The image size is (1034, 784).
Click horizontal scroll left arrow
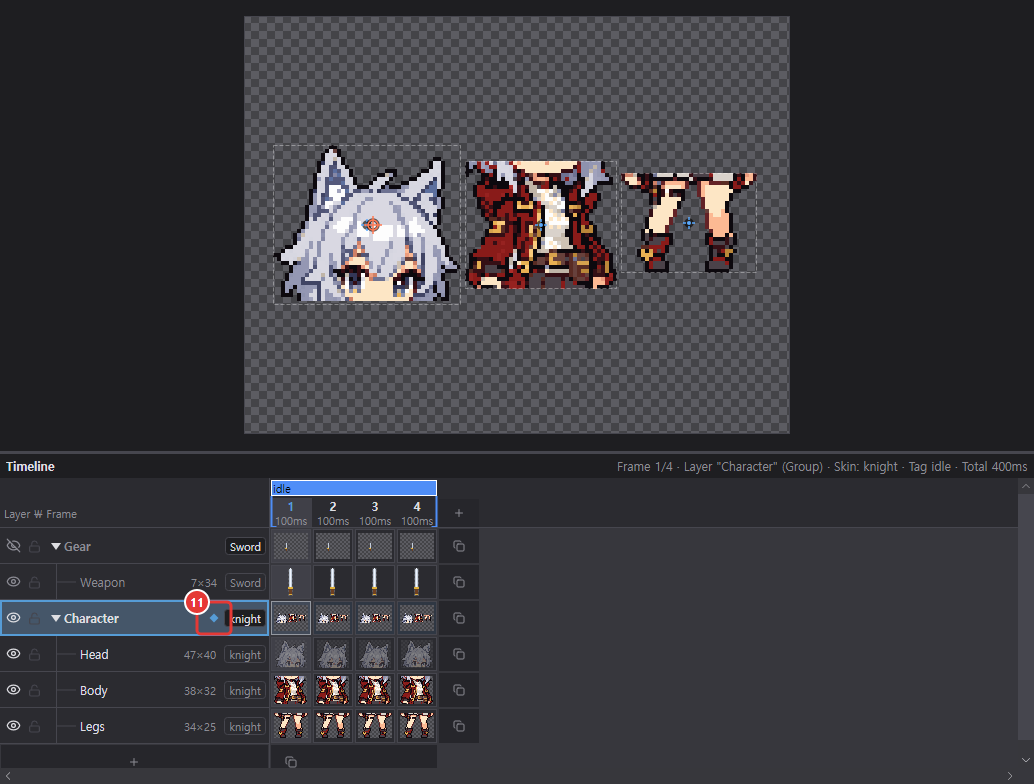[8, 776]
